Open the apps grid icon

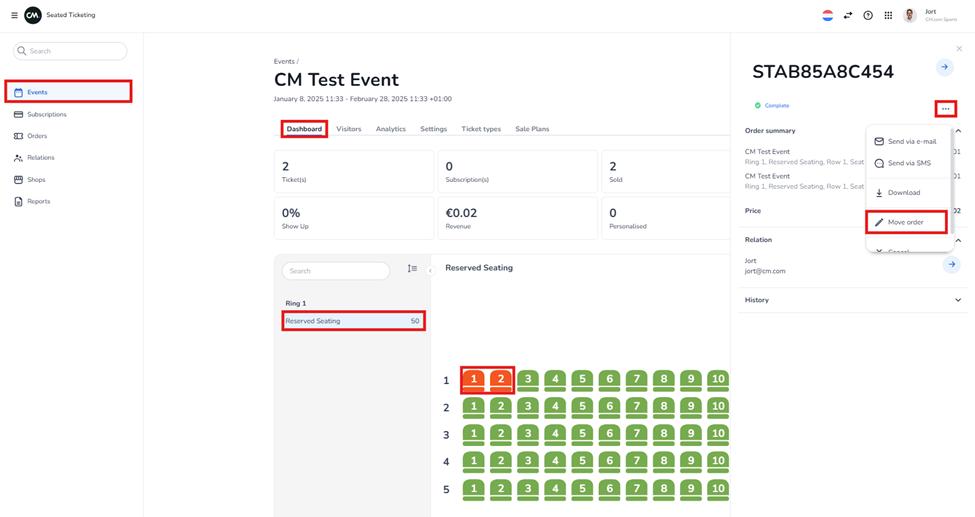888,15
